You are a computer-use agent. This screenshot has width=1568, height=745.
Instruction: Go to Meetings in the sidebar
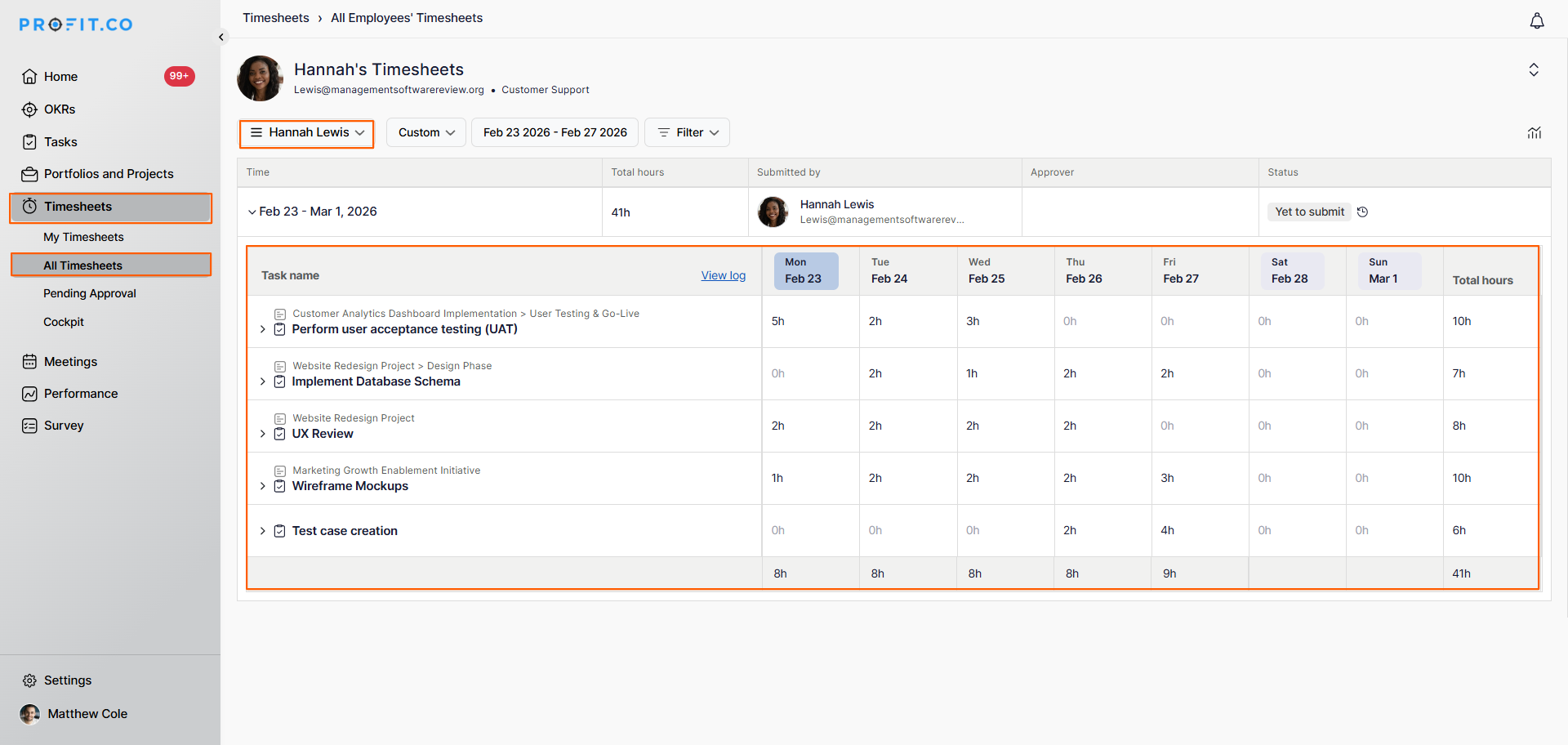click(70, 362)
